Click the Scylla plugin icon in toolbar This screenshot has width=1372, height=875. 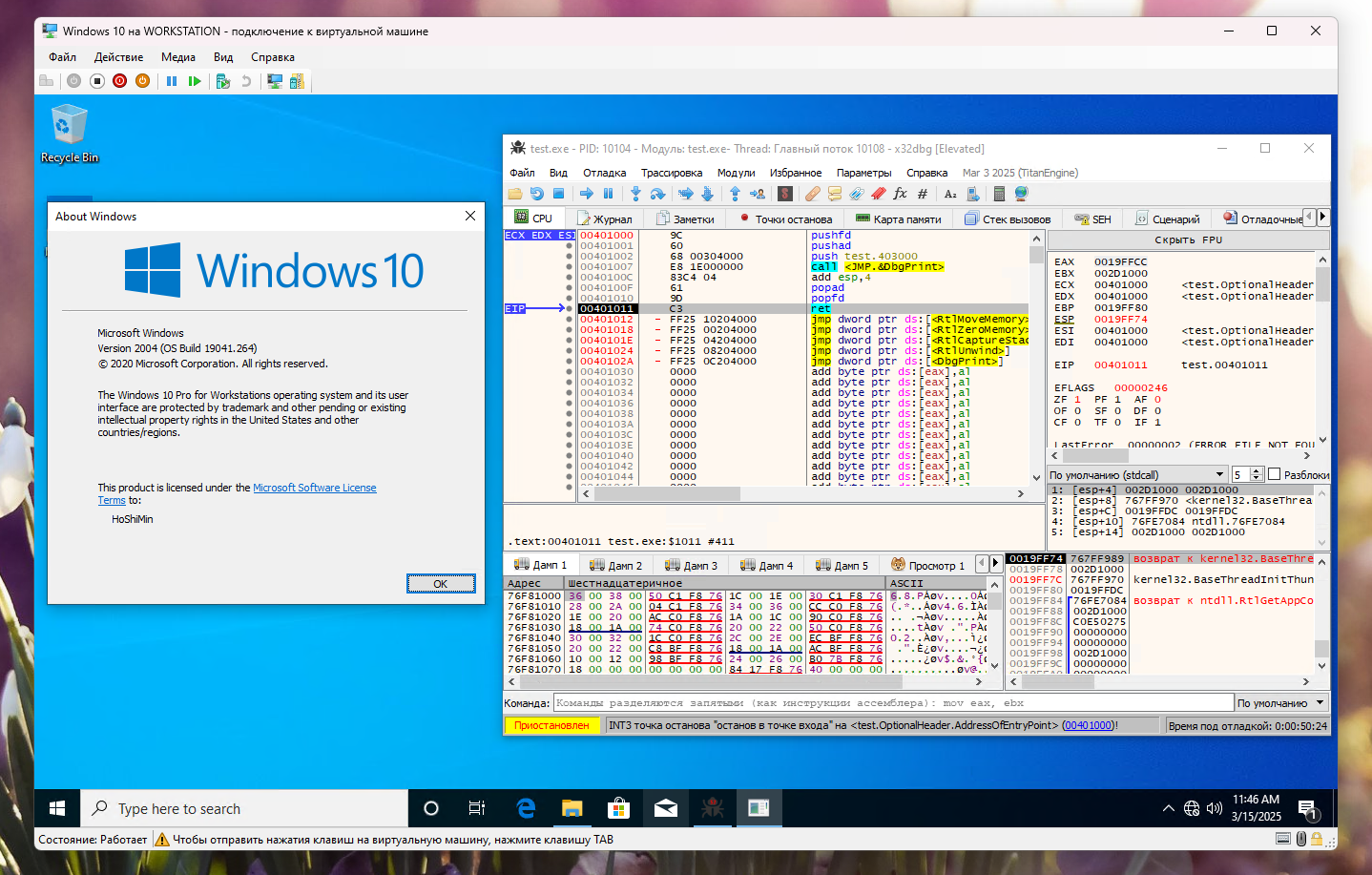(x=785, y=194)
